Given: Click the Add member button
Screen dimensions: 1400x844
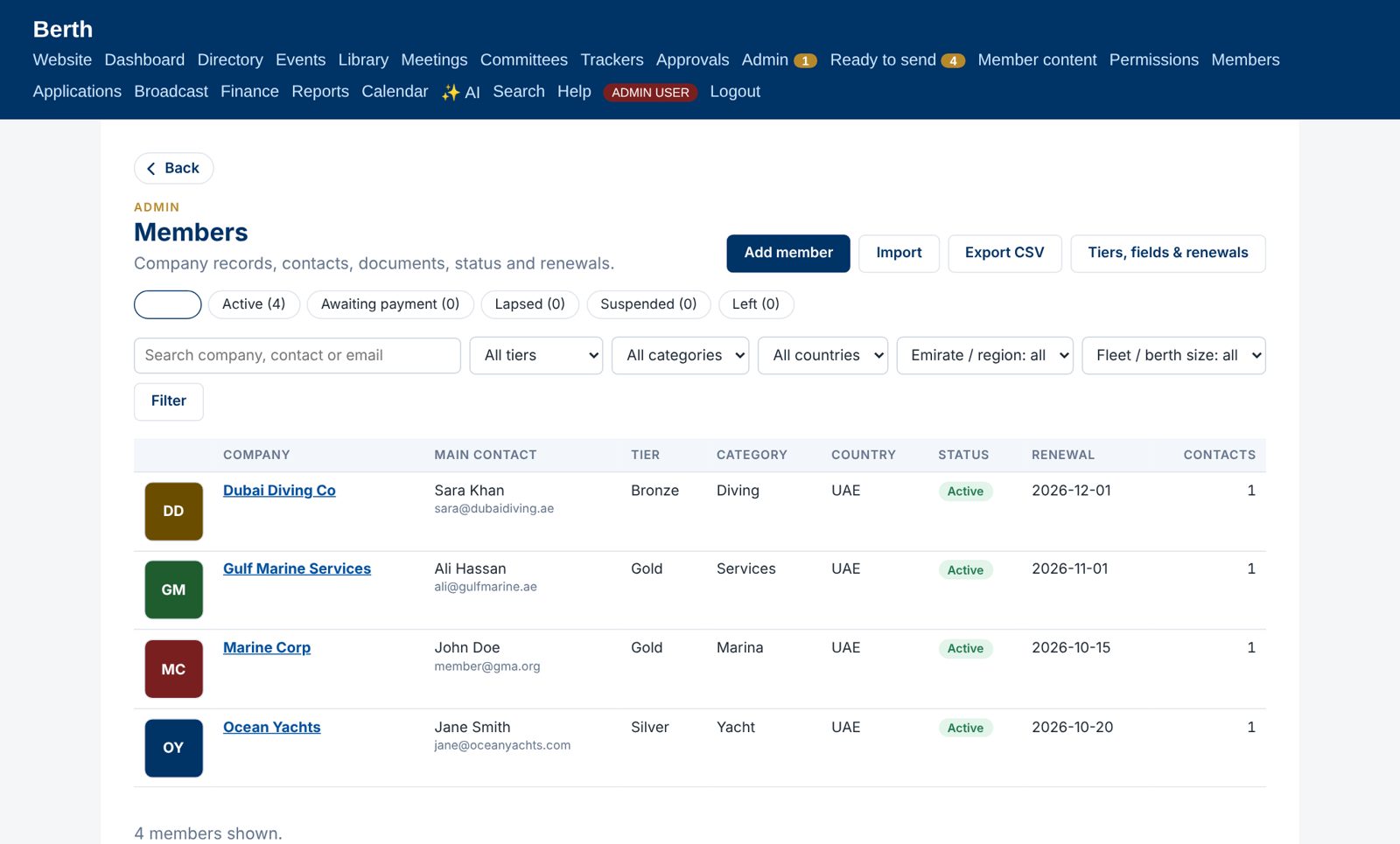Looking at the screenshot, I should 788,253.
